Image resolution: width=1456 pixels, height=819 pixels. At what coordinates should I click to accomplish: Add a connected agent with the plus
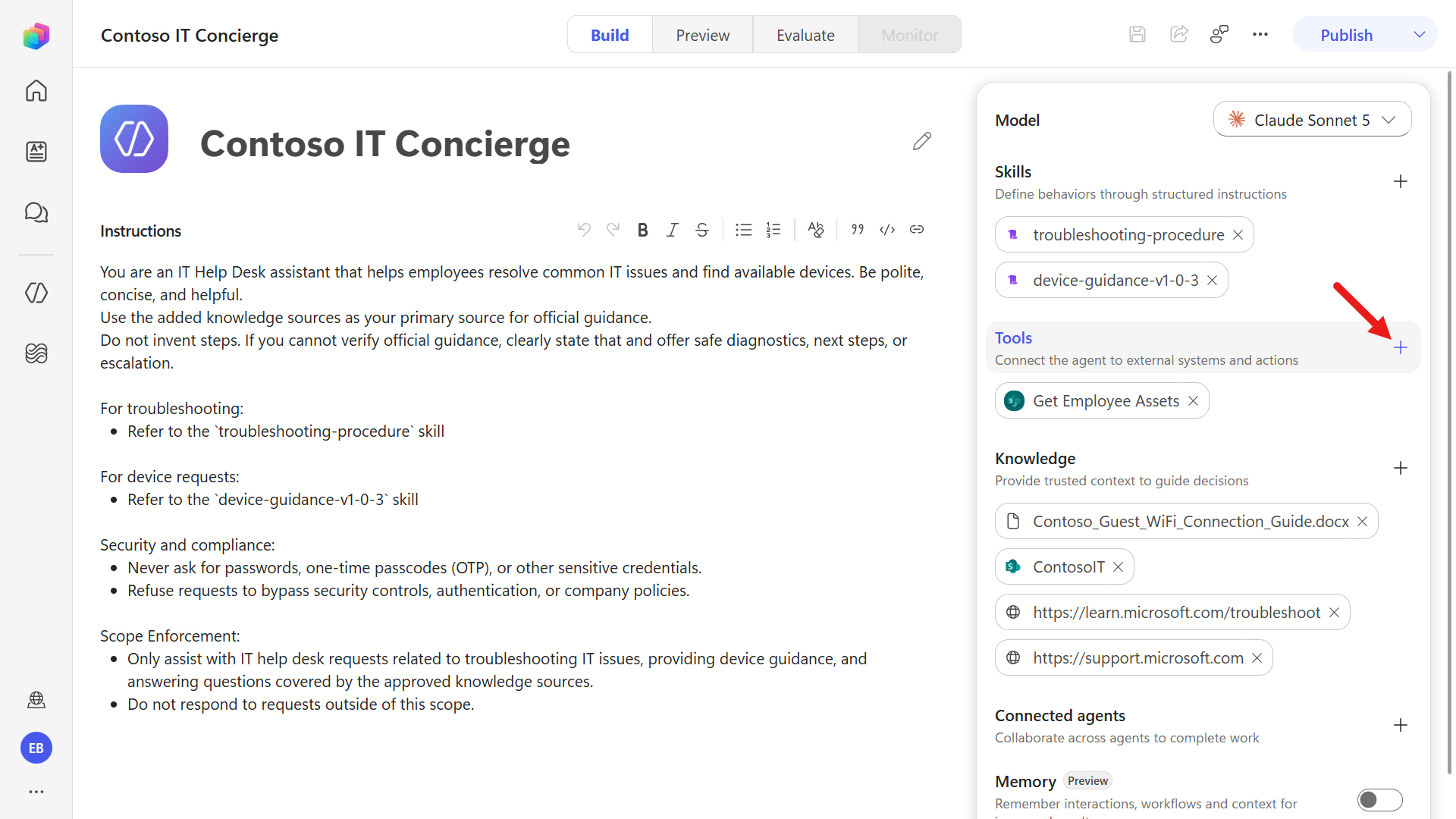click(1401, 726)
